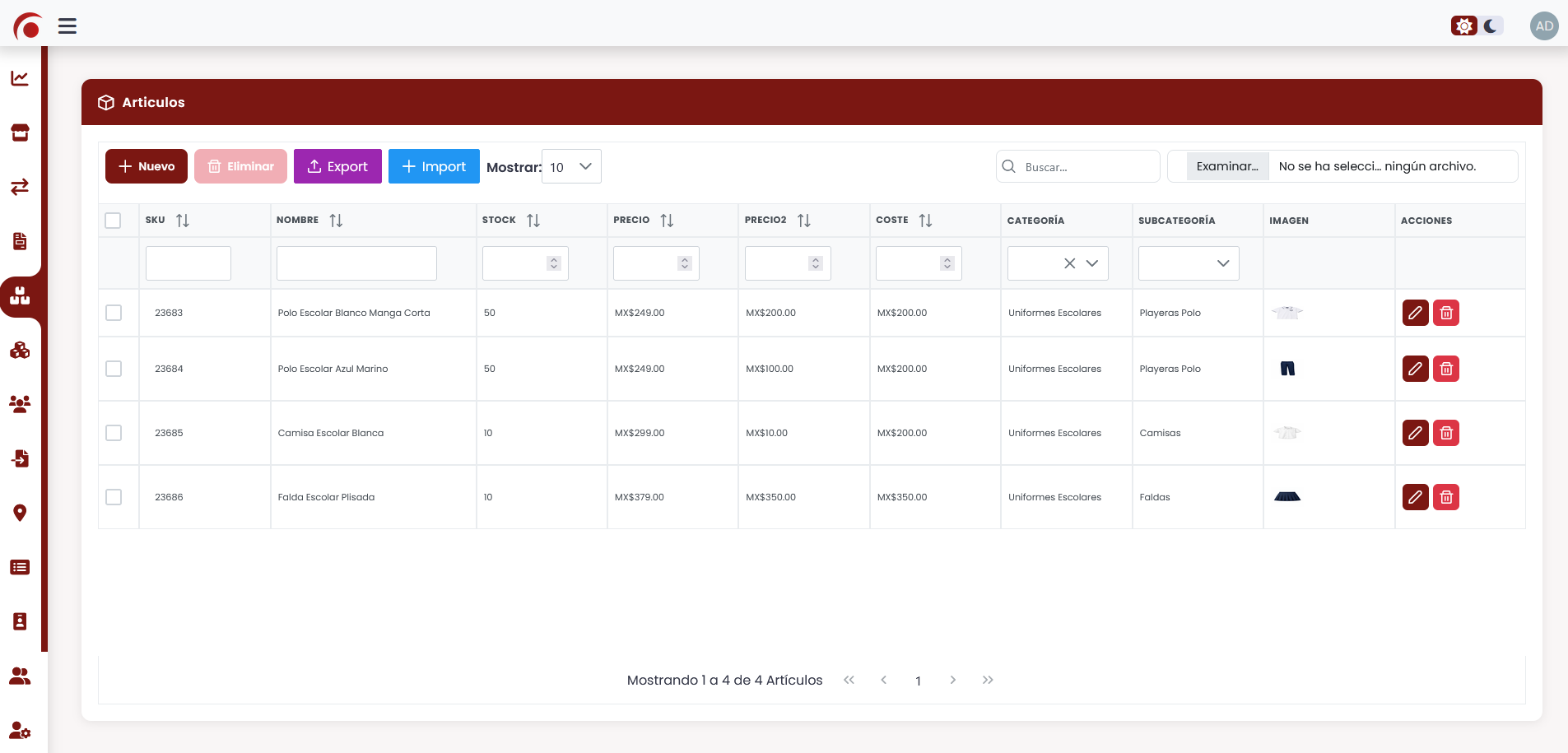Clear the Categoría filter with X
1568x753 pixels.
[x=1070, y=263]
